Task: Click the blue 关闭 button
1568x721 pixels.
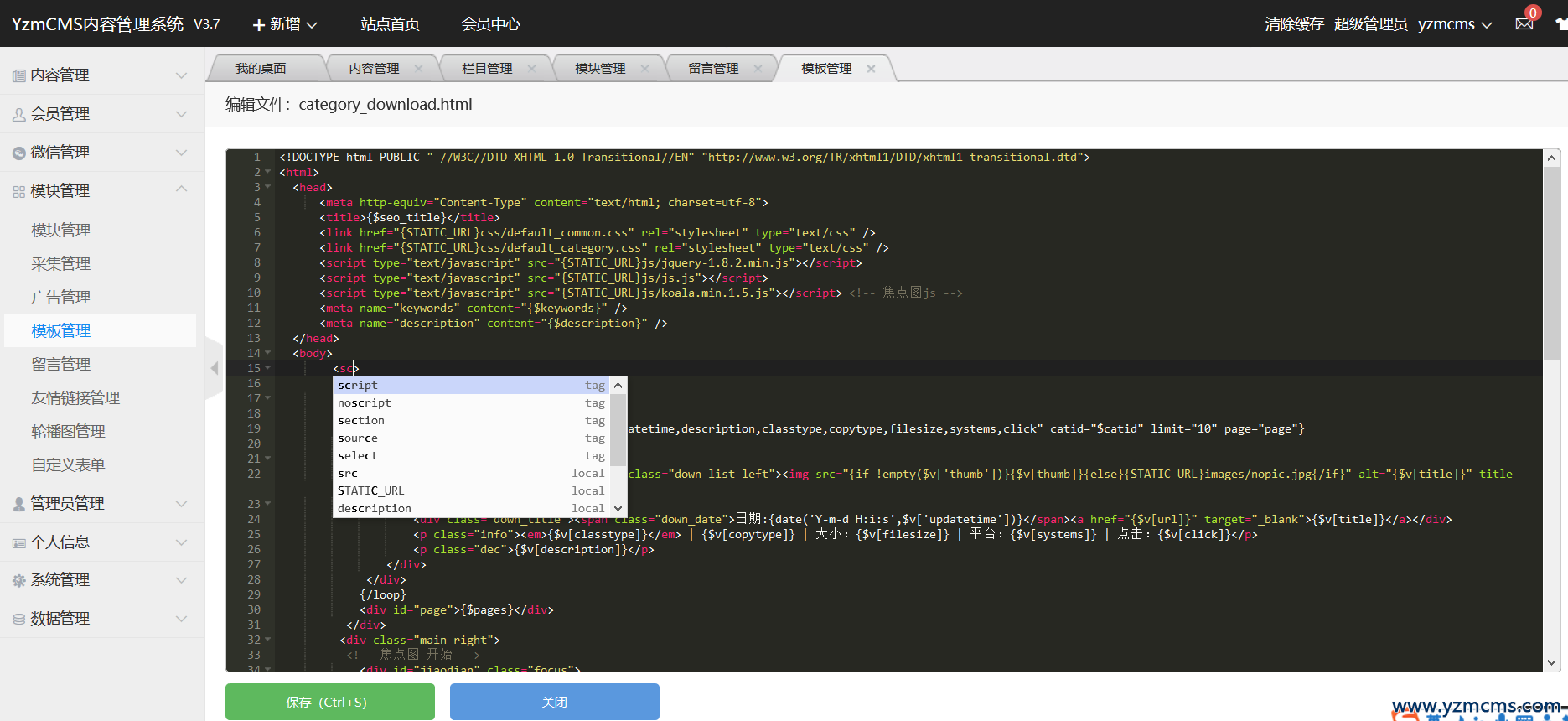Action: (554, 702)
